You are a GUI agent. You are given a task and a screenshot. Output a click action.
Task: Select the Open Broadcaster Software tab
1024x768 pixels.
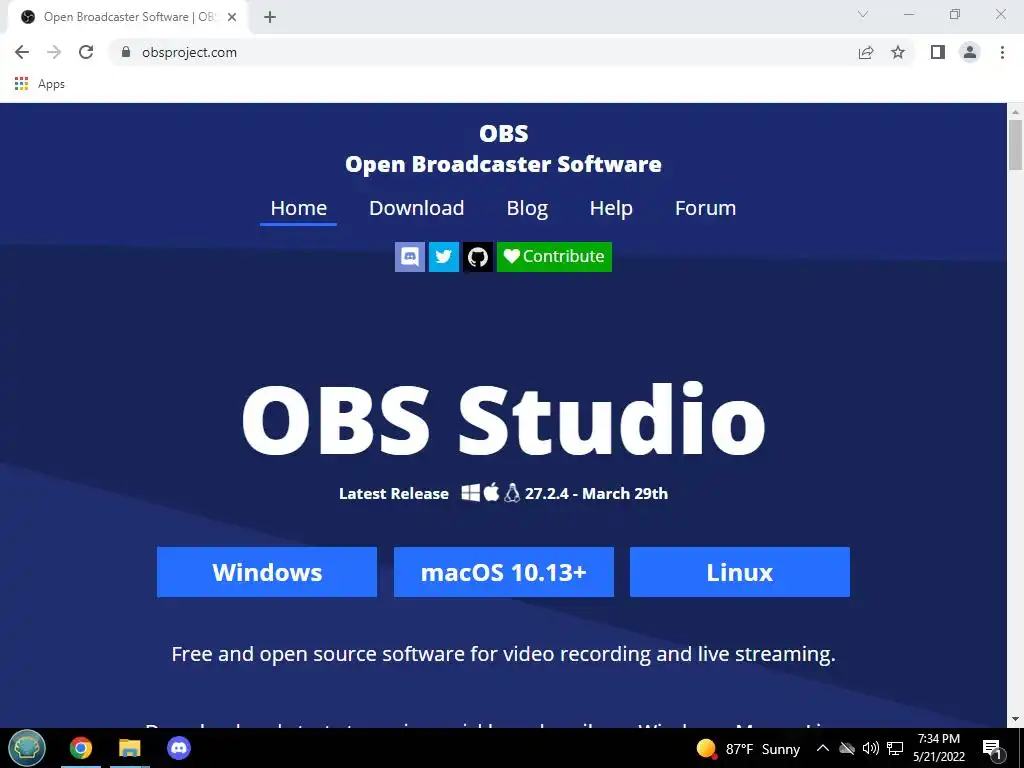128,17
